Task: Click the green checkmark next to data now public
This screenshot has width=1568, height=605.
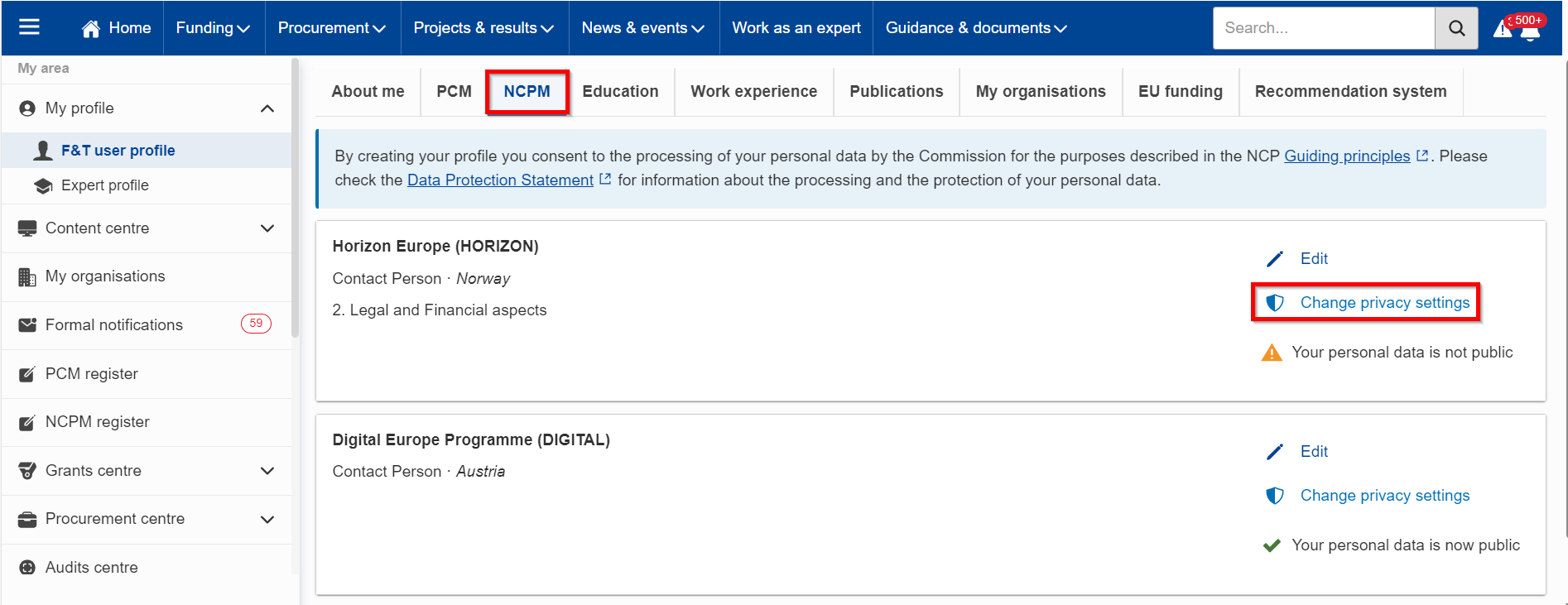Action: [1272, 545]
